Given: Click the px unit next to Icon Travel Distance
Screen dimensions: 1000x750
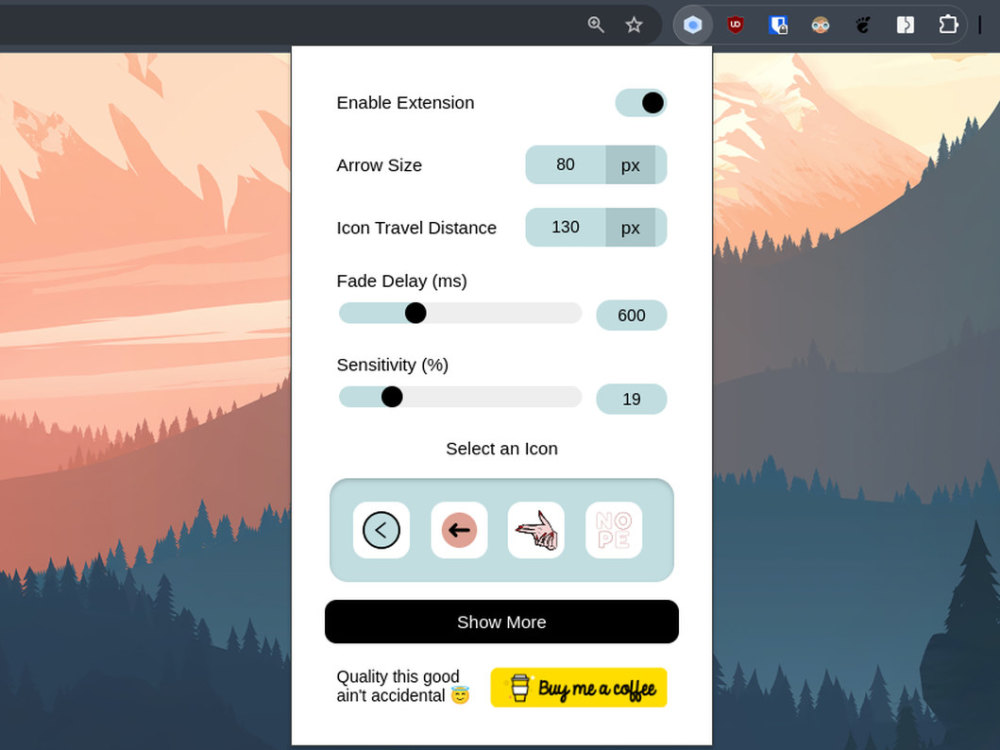Looking at the screenshot, I should click(x=631, y=228).
